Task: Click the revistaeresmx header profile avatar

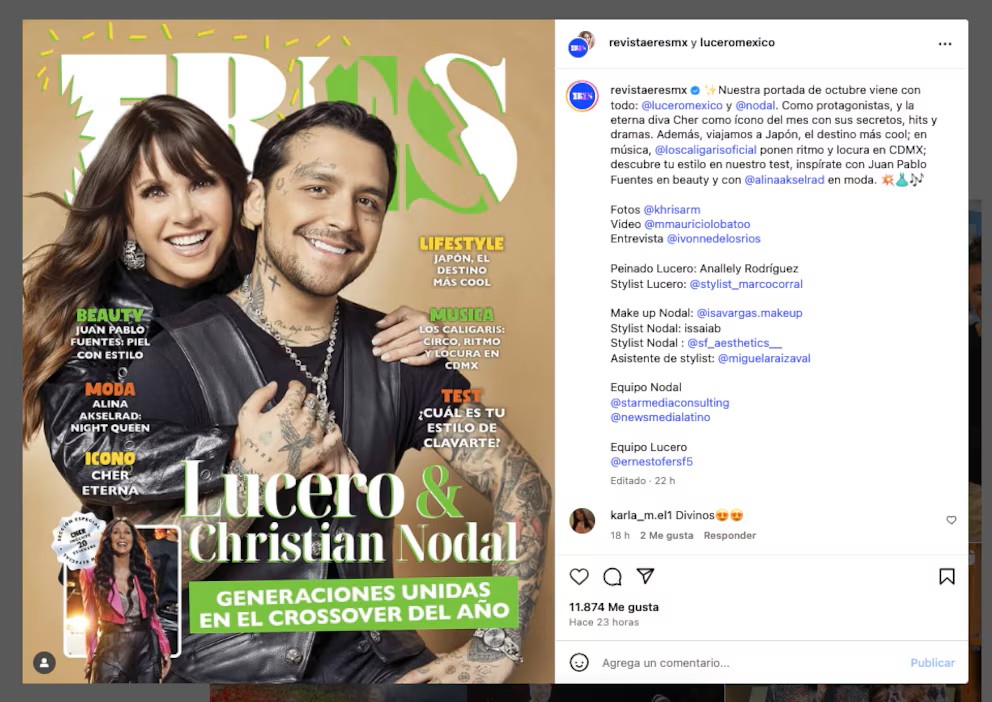Action: tap(581, 44)
